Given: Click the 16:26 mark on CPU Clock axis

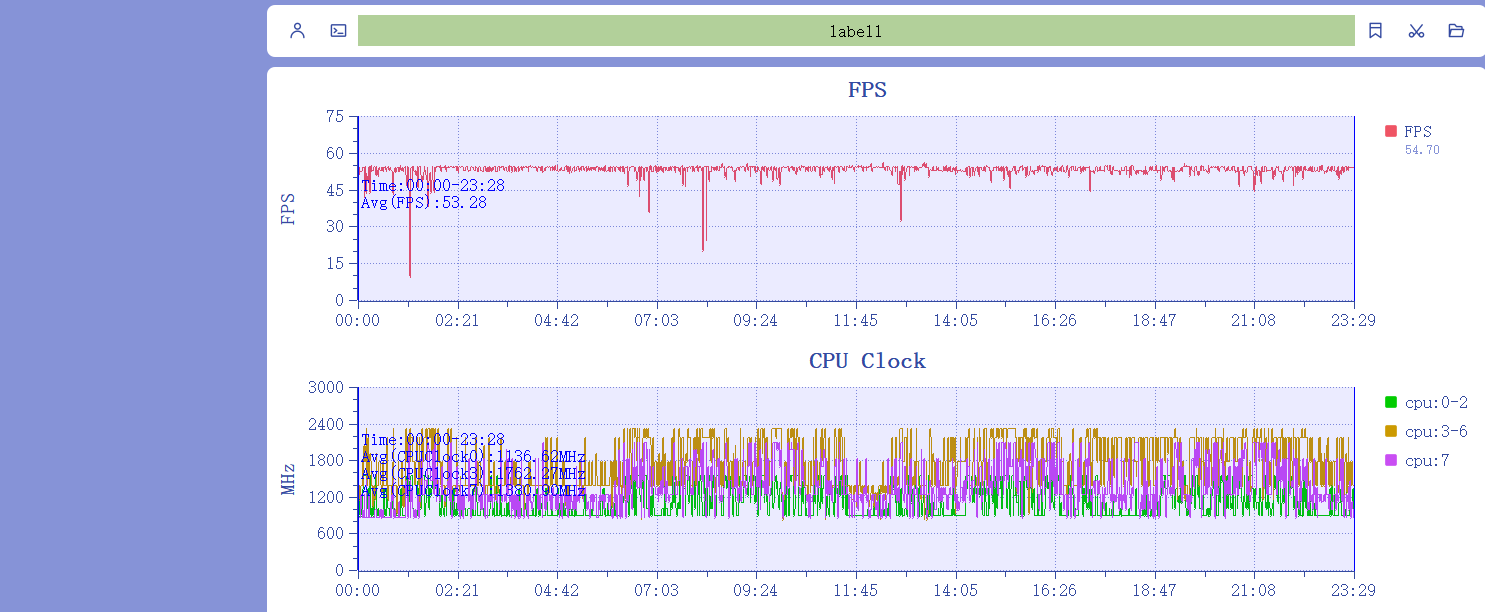Looking at the screenshot, I should coord(1054,591).
